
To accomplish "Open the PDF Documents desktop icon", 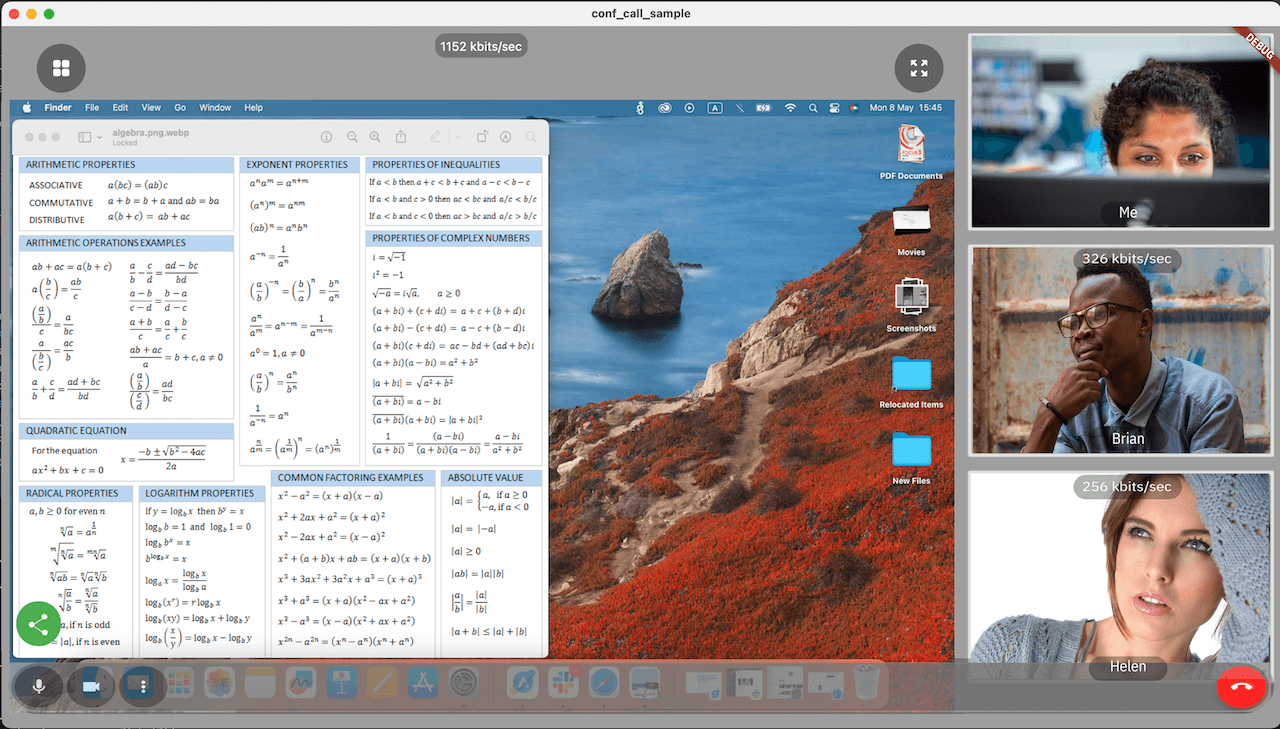I will [911, 152].
